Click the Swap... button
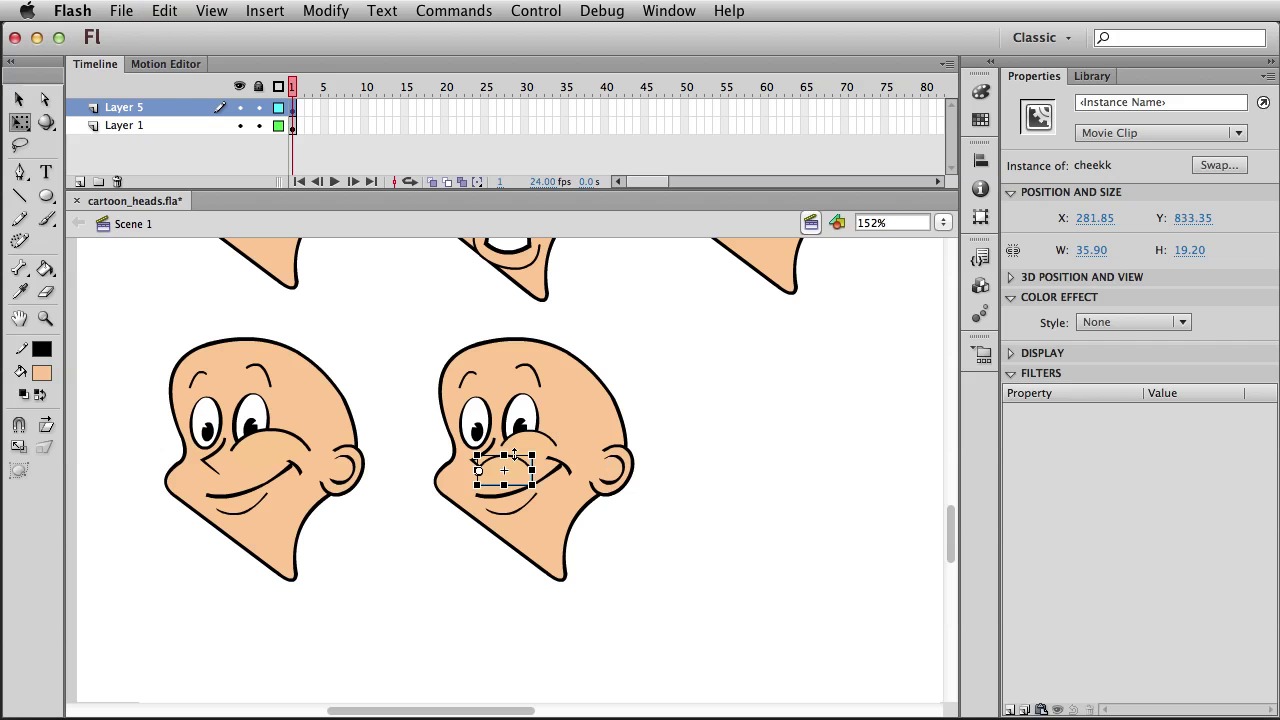This screenshot has width=1280, height=720. point(1218,165)
